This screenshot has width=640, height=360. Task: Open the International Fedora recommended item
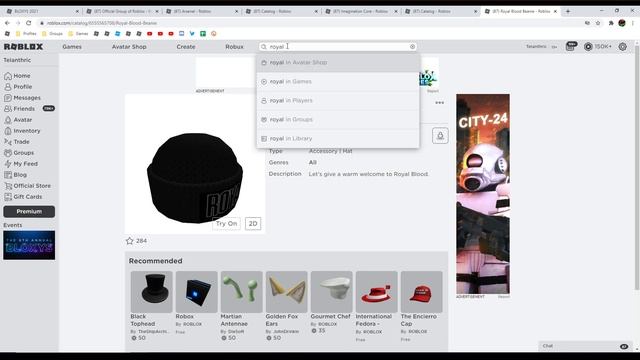click(376, 306)
